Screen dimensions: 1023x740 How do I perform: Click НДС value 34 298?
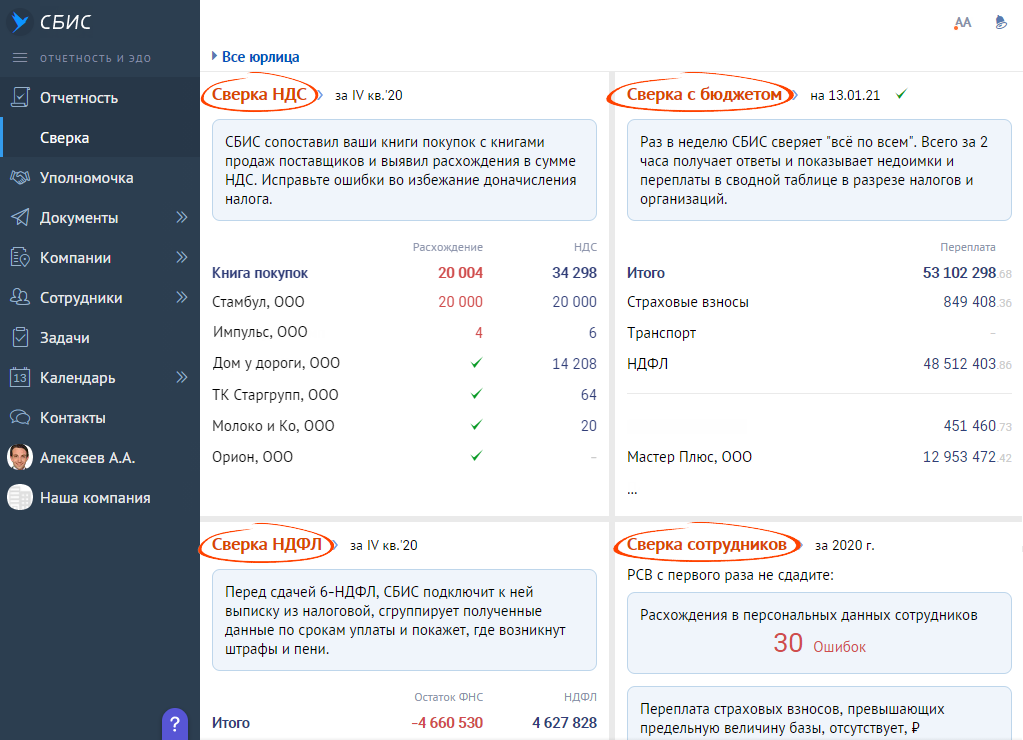(574, 273)
